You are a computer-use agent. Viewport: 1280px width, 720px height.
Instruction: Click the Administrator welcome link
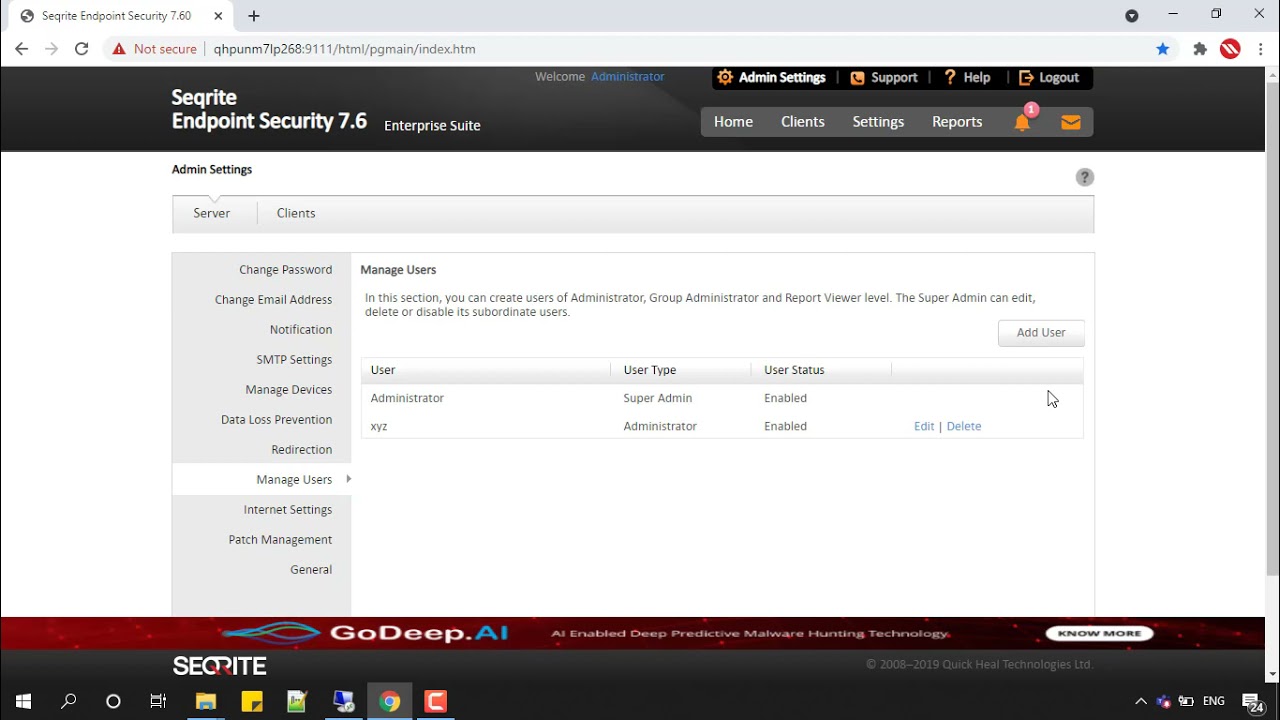coord(627,76)
